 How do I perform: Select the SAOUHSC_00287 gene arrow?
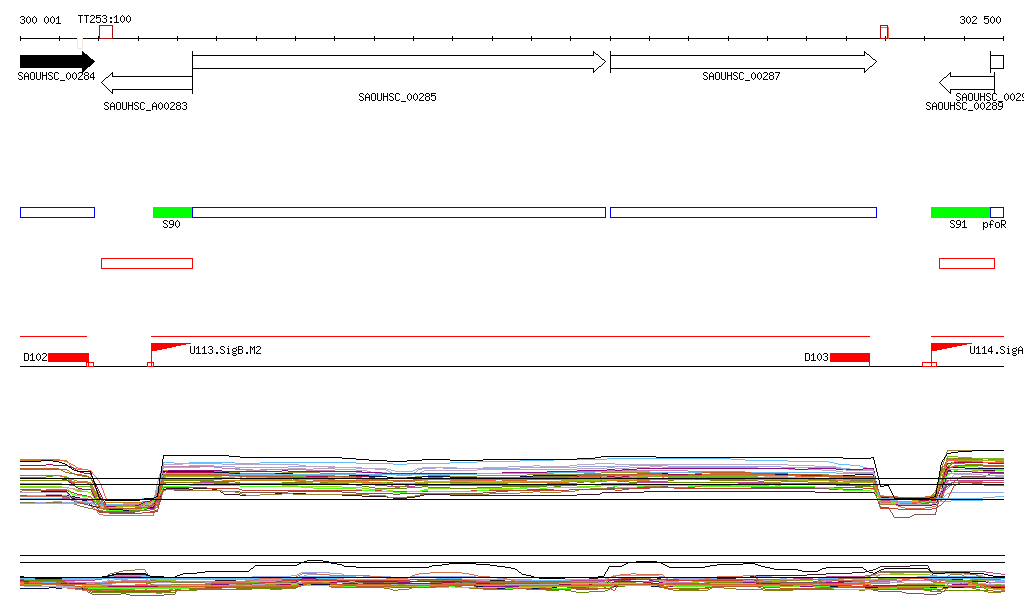pyautogui.click(x=742, y=62)
